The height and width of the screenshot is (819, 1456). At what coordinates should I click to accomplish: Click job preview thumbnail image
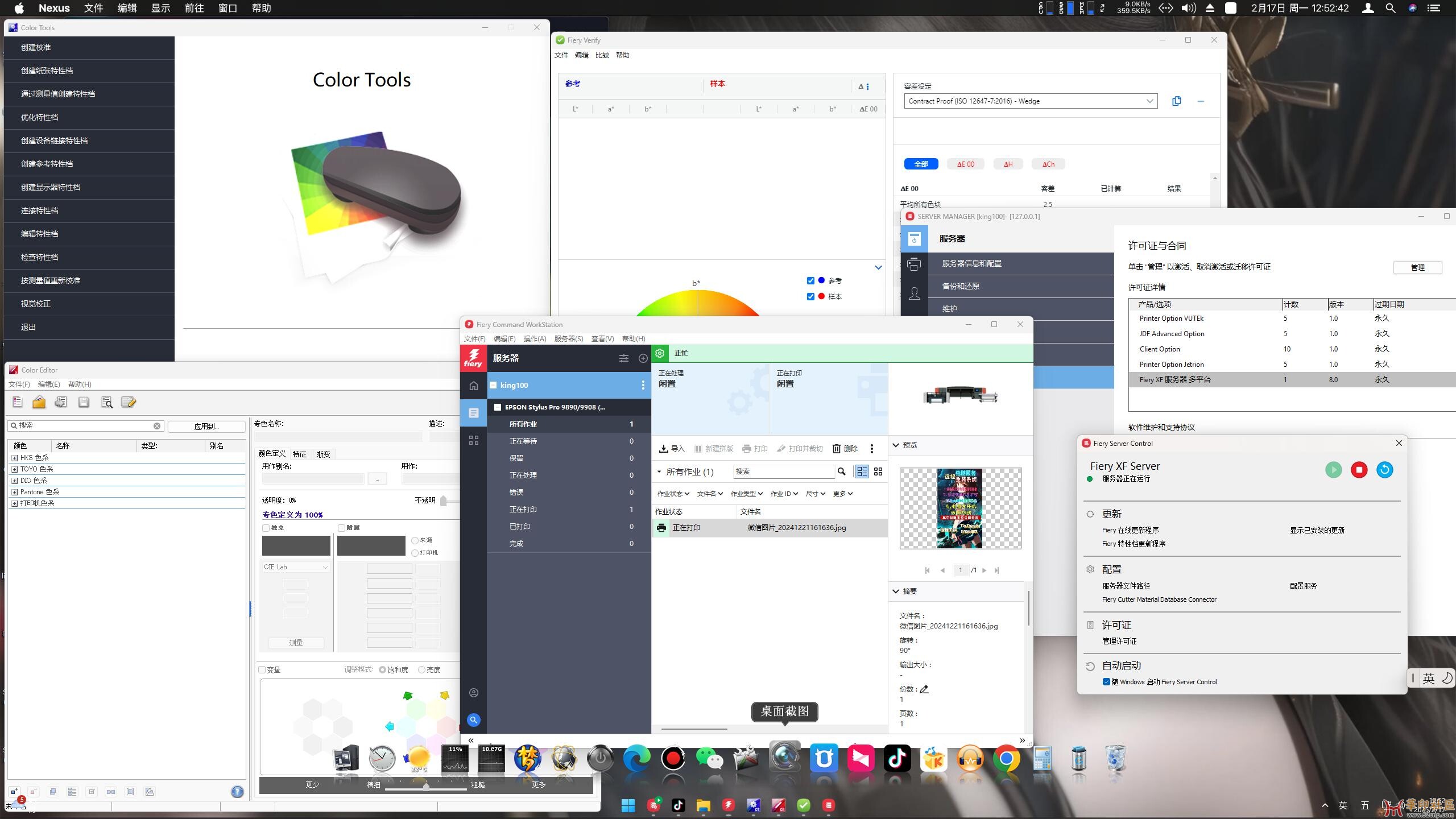pyautogui.click(x=960, y=508)
